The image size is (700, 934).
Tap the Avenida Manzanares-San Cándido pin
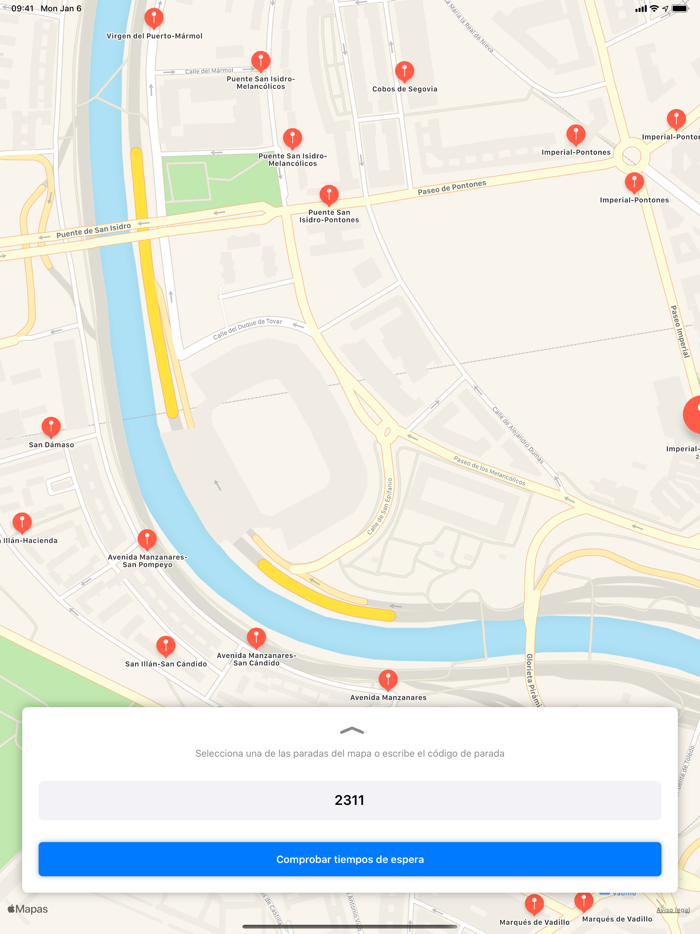256,638
